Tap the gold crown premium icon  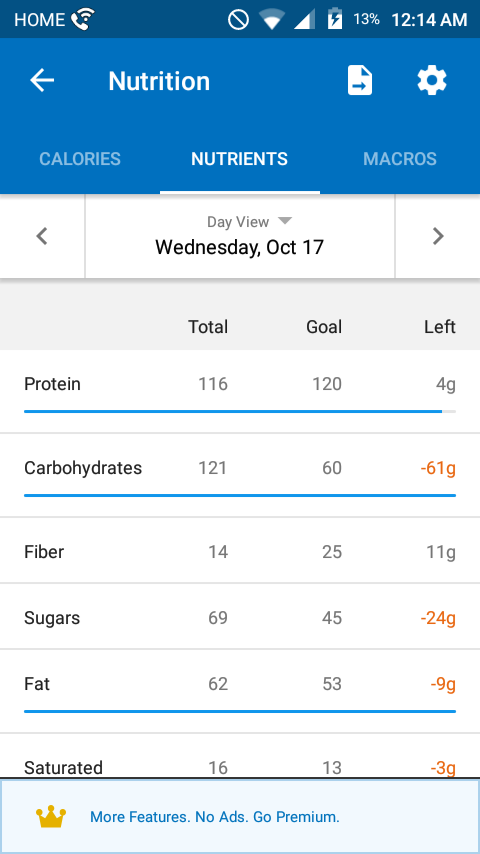point(51,817)
